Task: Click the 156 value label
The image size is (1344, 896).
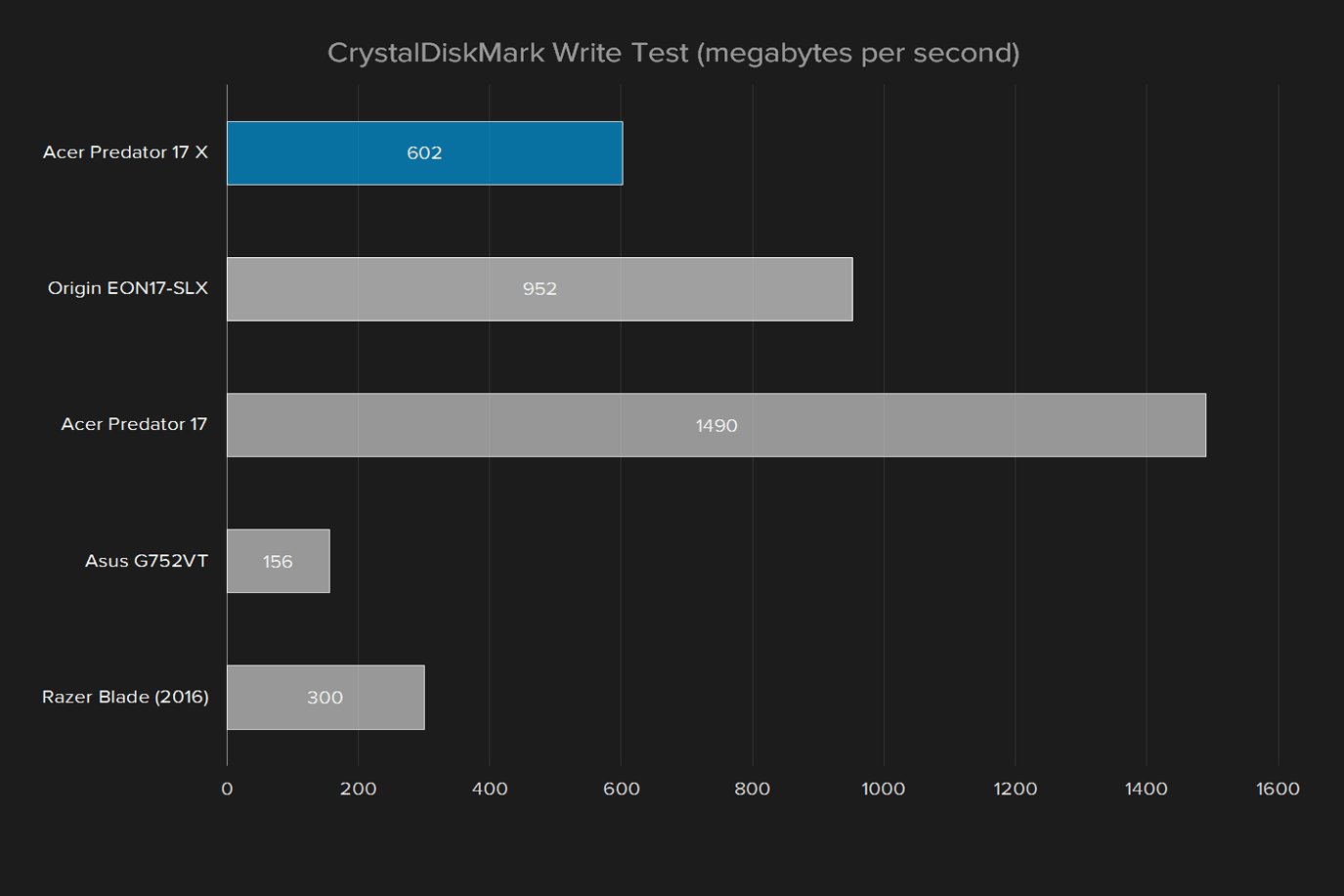Action: (278, 562)
